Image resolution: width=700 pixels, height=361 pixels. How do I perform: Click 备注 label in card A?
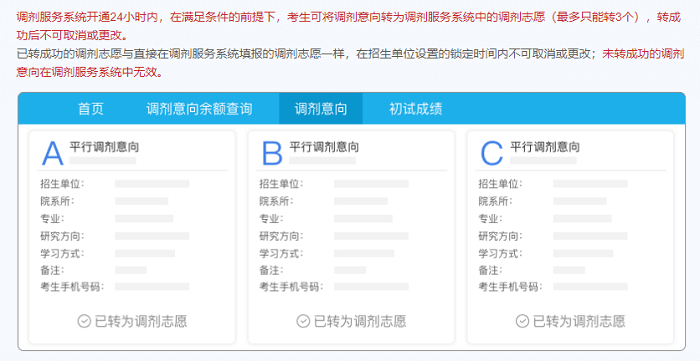[52, 270]
